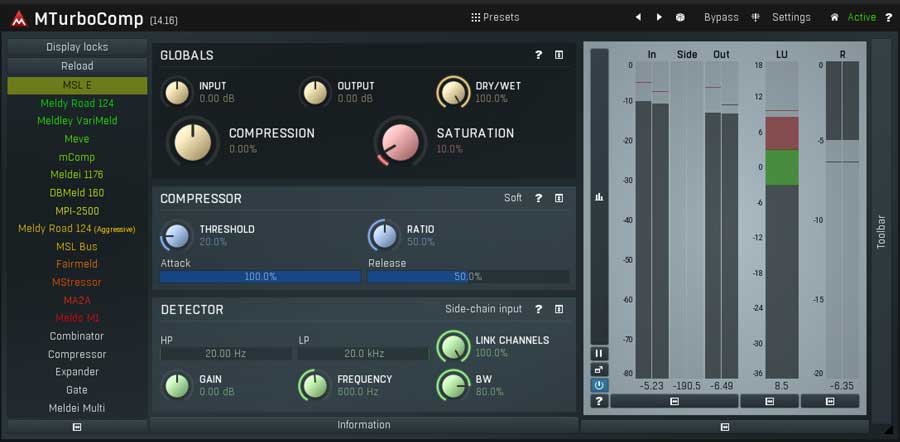Expand the Information bar

(363, 425)
